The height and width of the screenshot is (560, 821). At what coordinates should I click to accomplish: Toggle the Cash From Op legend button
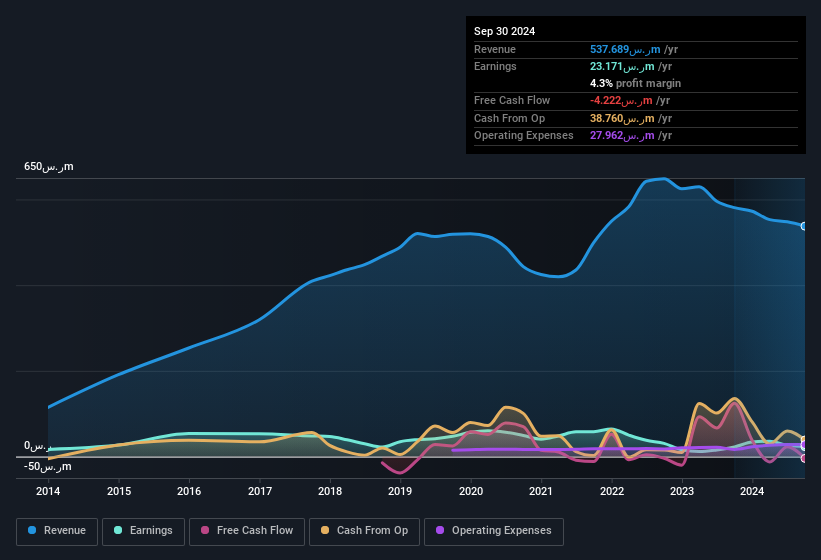click(364, 531)
